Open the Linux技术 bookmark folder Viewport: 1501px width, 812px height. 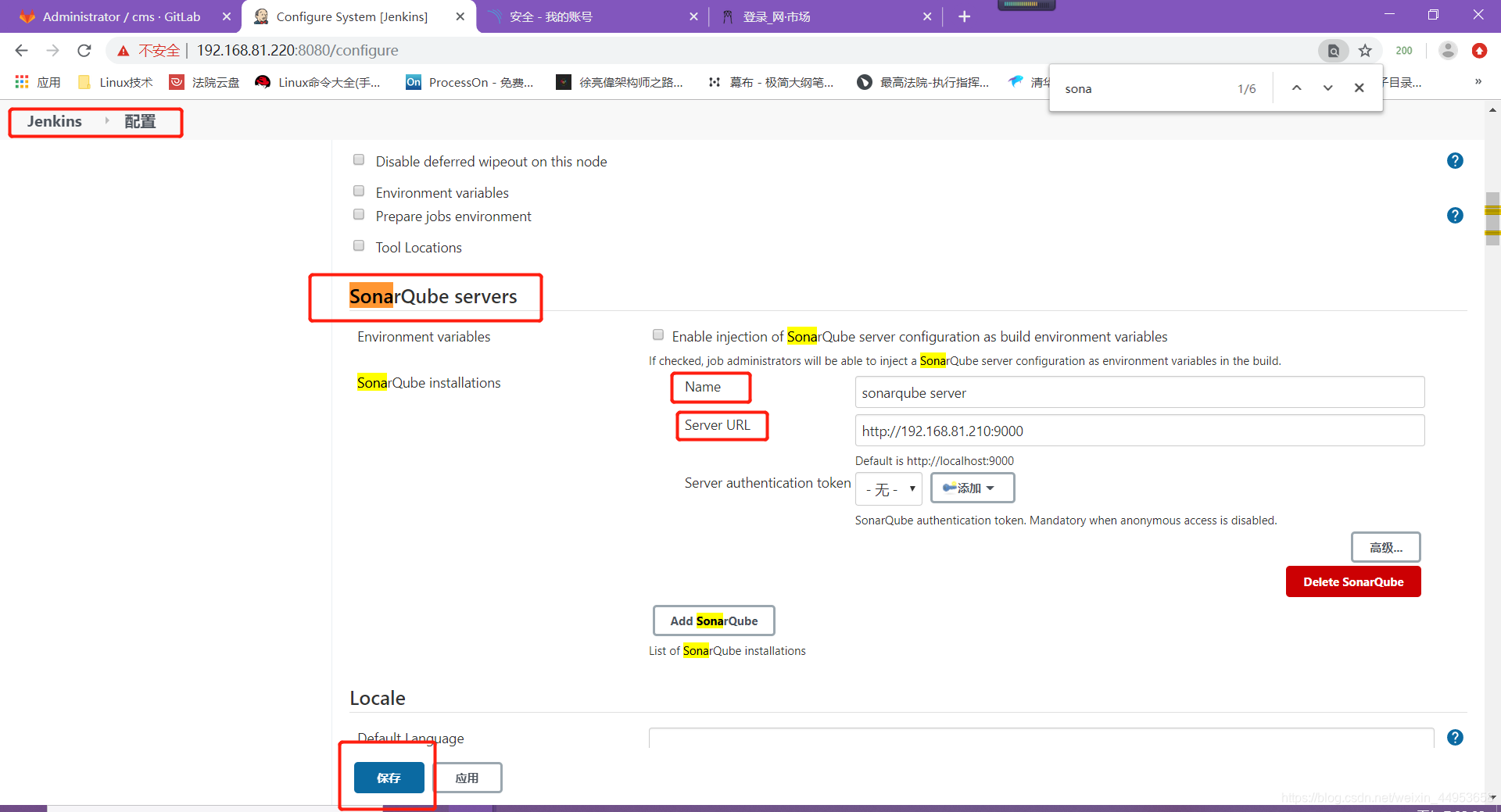(116, 82)
